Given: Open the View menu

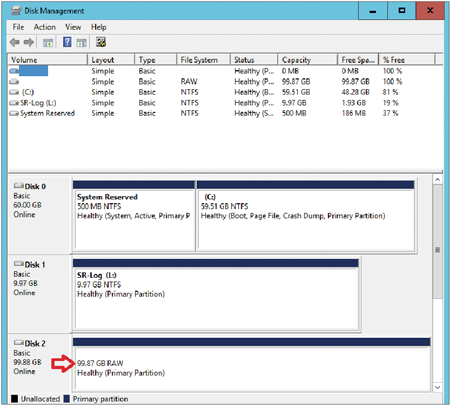Looking at the screenshot, I should coord(73,27).
